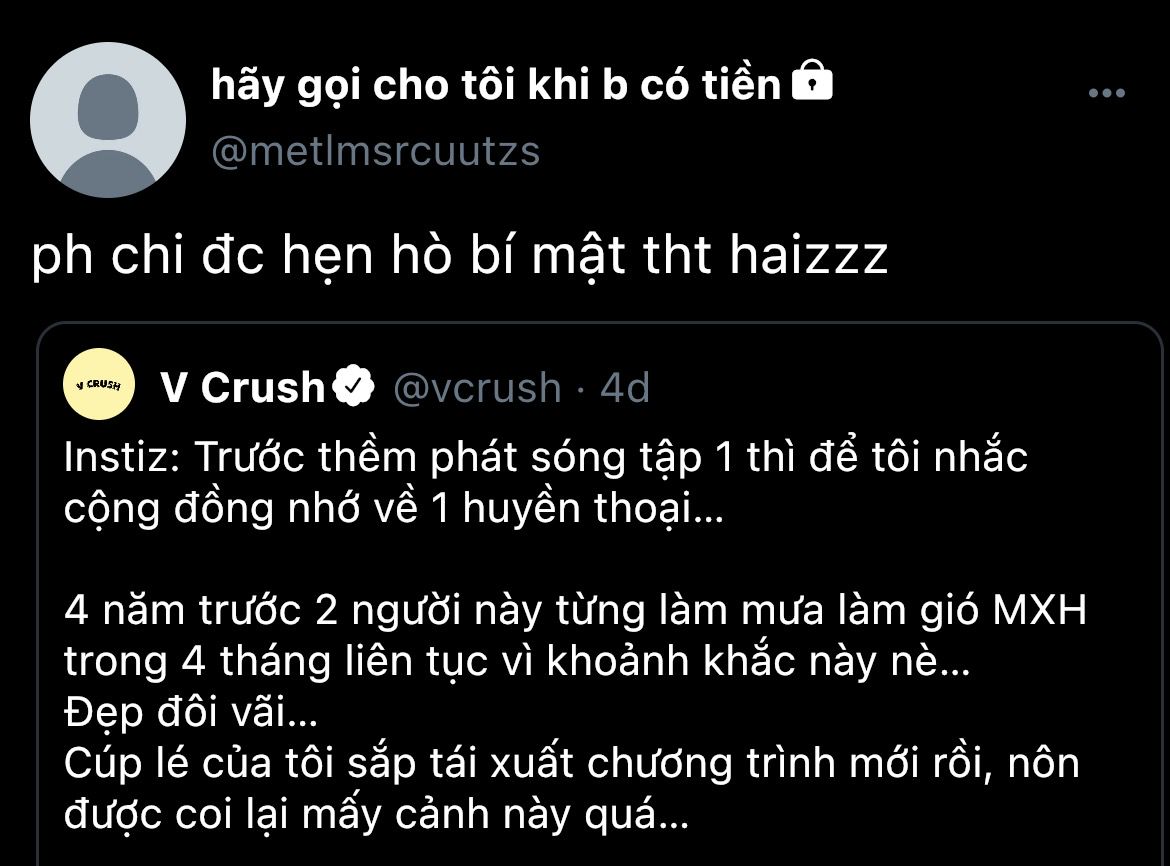Image resolution: width=1170 pixels, height=866 pixels.
Task: Tap the verified badge next to V Crush
Action: (352, 386)
